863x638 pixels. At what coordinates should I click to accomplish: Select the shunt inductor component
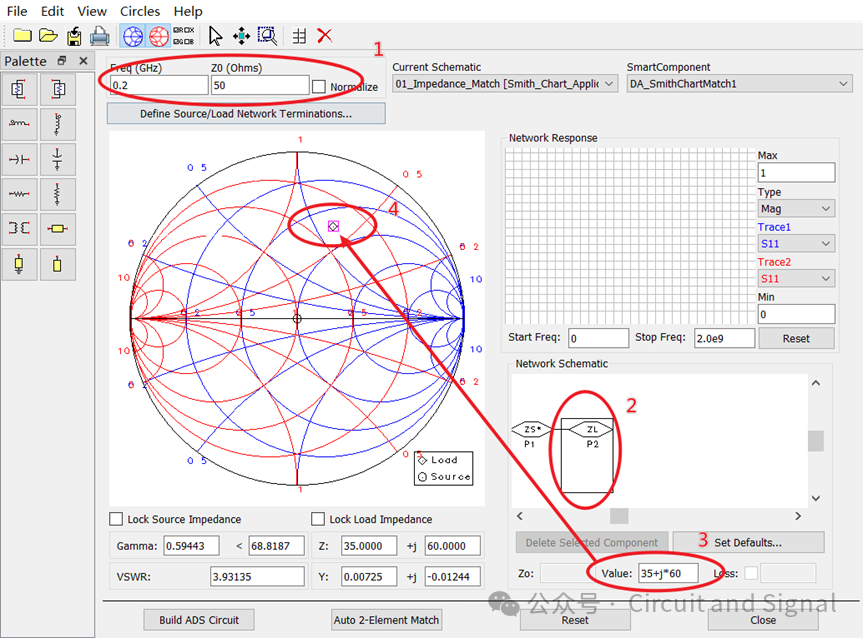57,124
